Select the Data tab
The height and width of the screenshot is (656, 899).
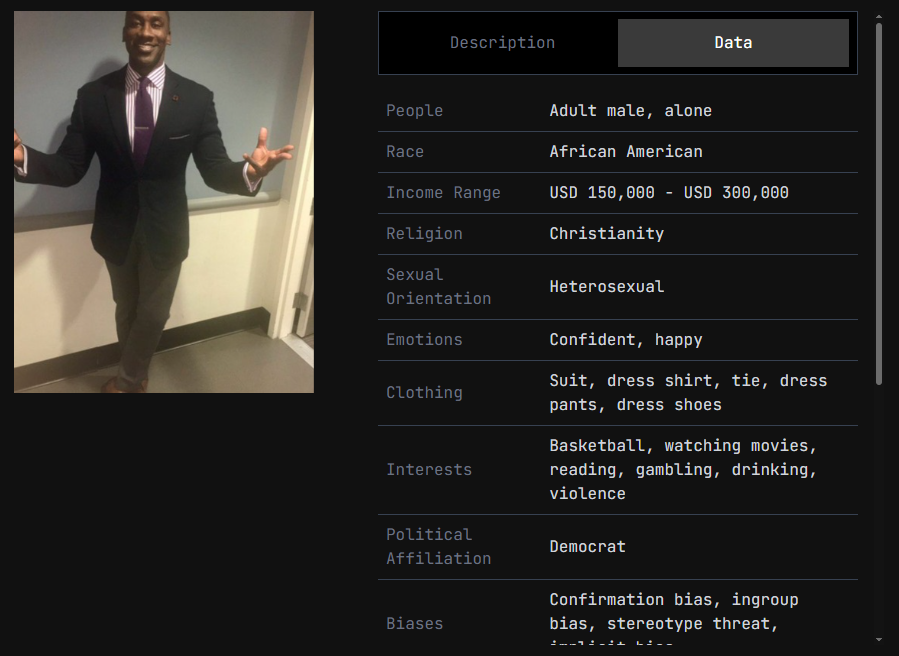(x=733, y=43)
